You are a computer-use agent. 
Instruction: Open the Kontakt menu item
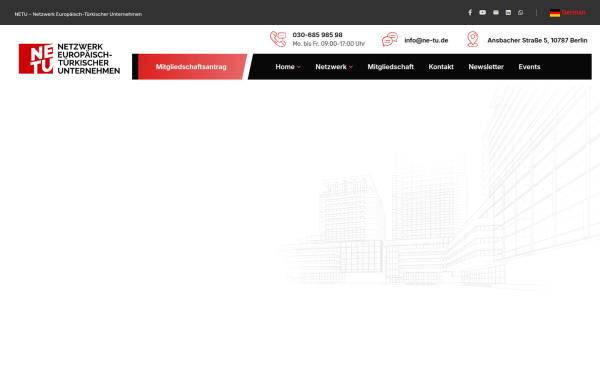pos(441,67)
